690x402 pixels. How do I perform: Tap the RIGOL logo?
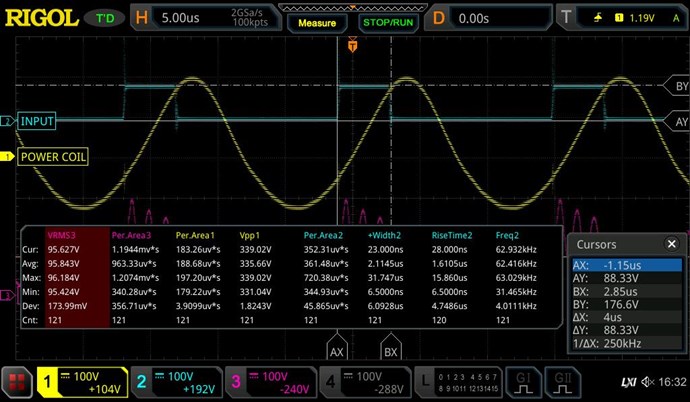pos(42,18)
